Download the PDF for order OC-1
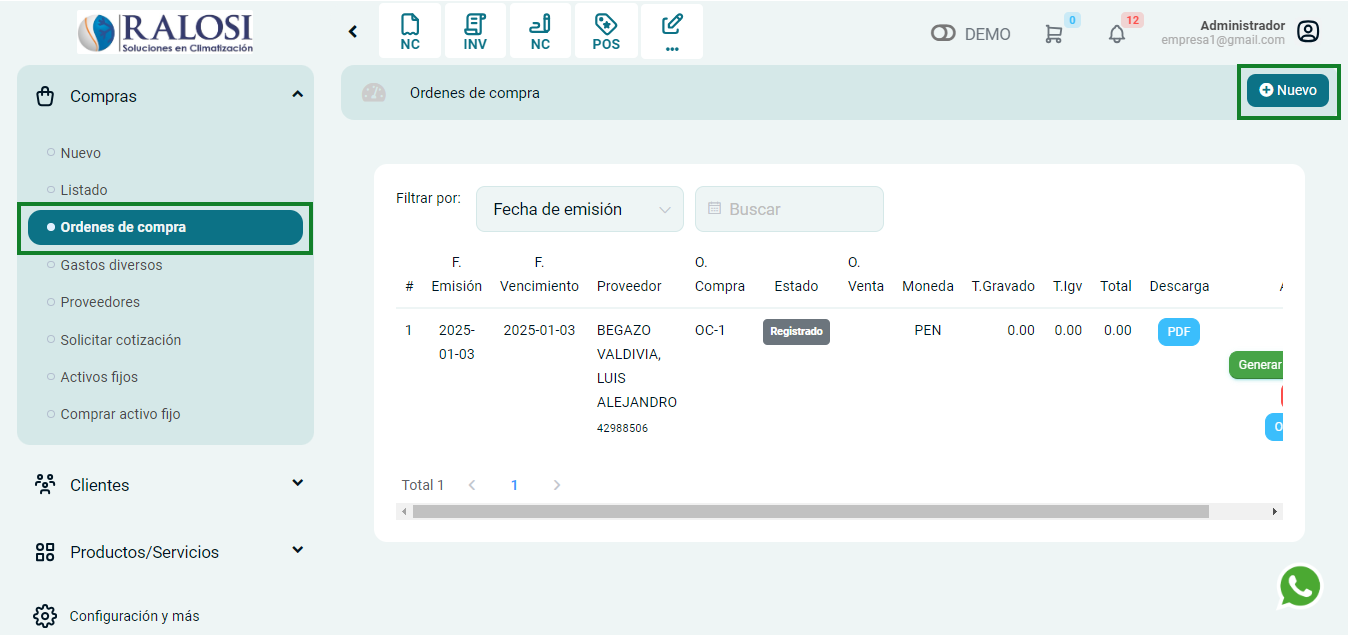 (x=1178, y=332)
